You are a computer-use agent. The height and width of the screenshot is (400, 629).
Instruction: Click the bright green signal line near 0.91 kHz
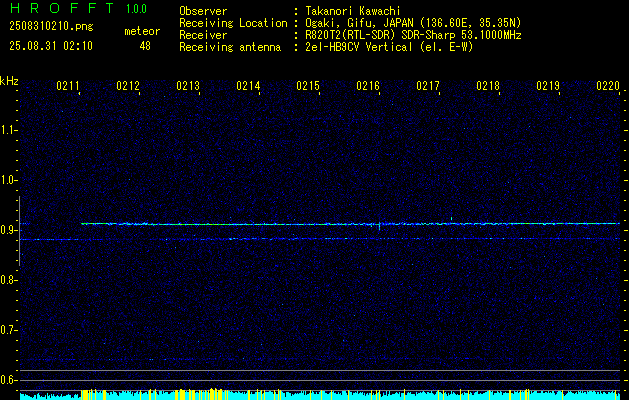[x=350, y=224]
